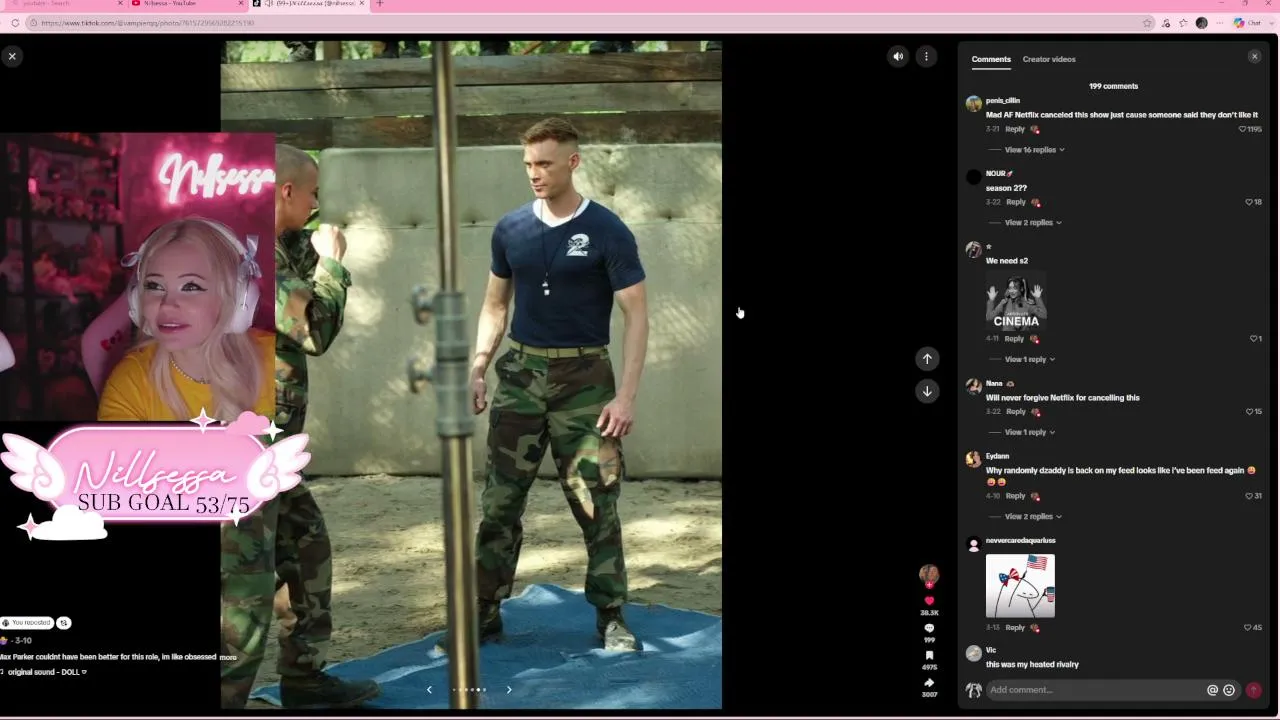This screenshot has height=720, width=1280.
Task: Reply to the 'season 2??' comment
Action: (1016, 202)
